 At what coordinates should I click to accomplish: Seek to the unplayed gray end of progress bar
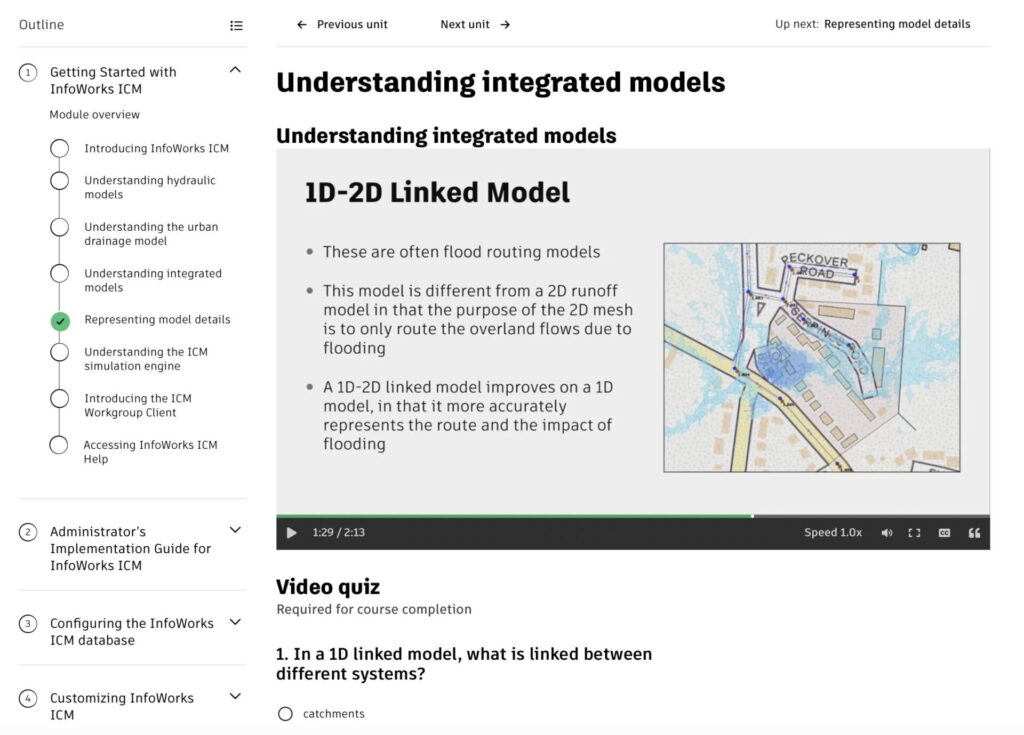tap(871, 516)
